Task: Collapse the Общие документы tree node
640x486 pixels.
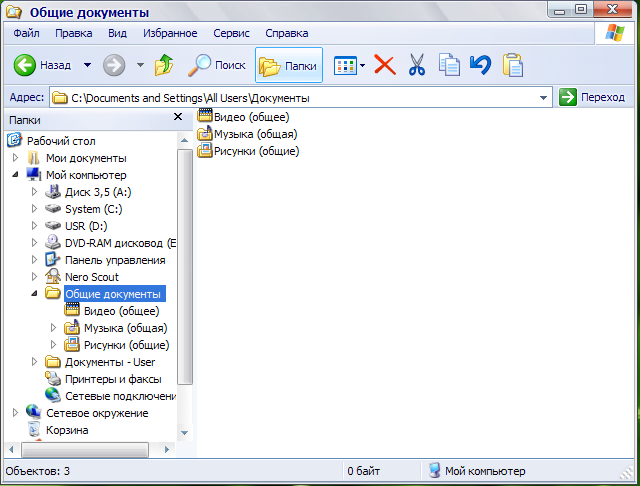Action: tap(34, 293)
